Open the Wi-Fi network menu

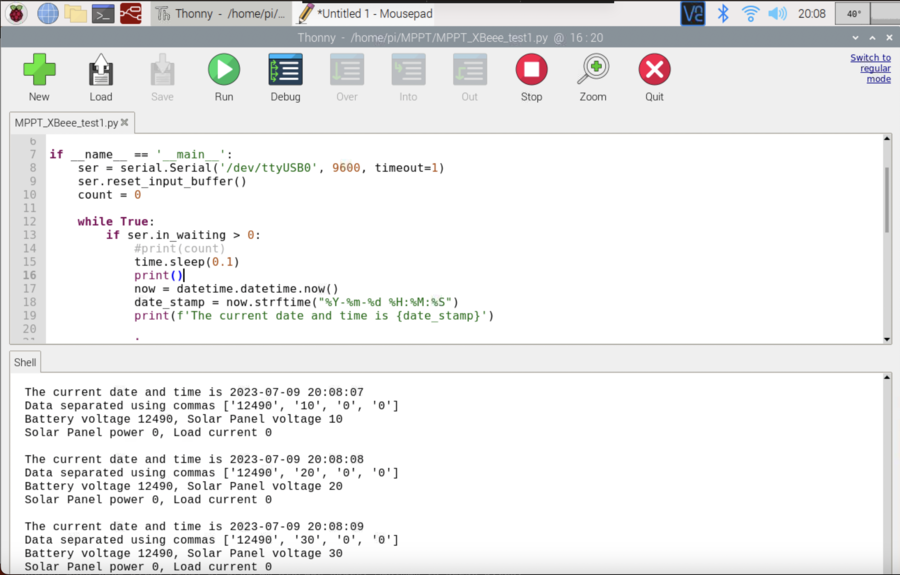(x=750, y=13)
